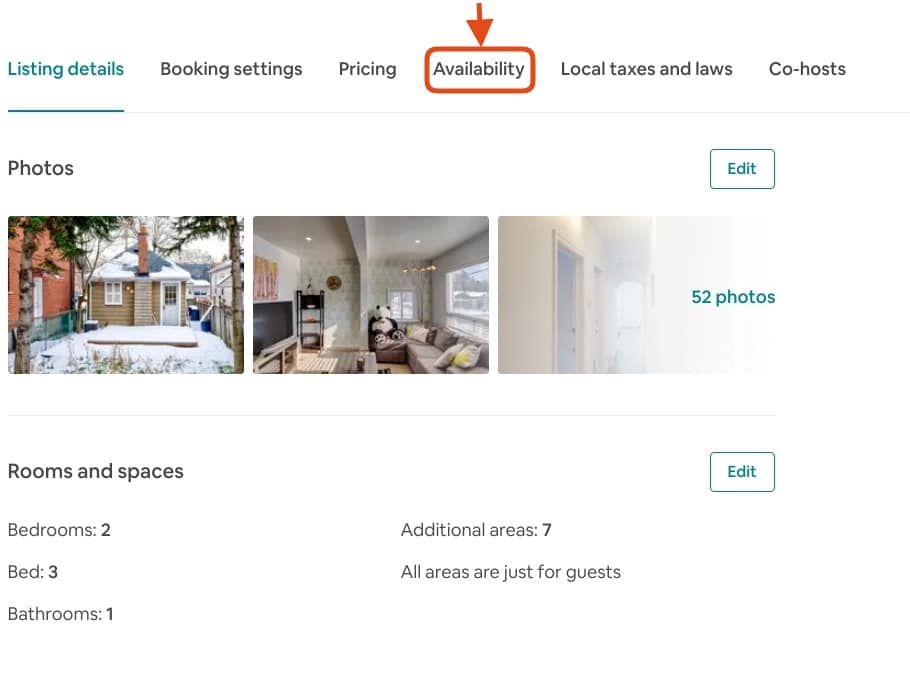Click Edit next to Photos
The height and width of the screenshot is (679, 910).
pos(742,168)
